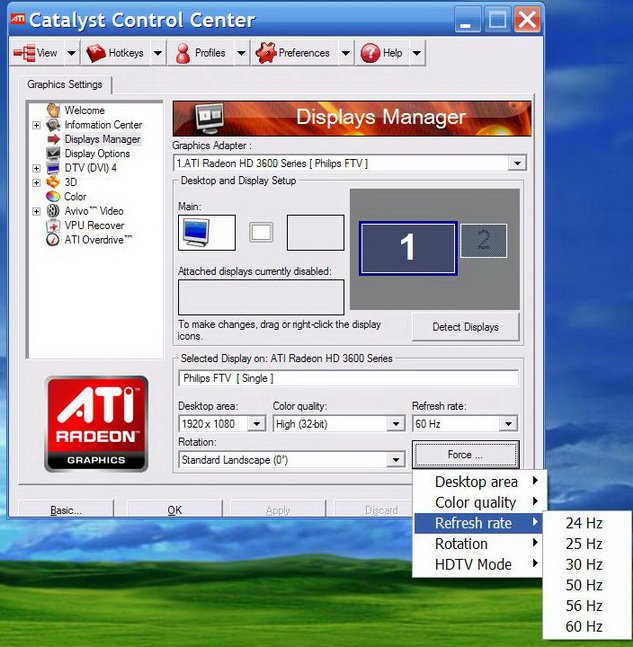The width and height of the screenshot is (633, 647).
Task: Select the Avivo Video reel icon
Action: click(53, 211)
